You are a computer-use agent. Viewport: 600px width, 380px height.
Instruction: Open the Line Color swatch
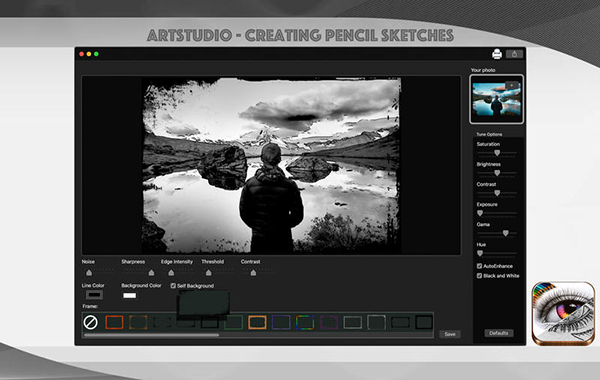point(94,295)
